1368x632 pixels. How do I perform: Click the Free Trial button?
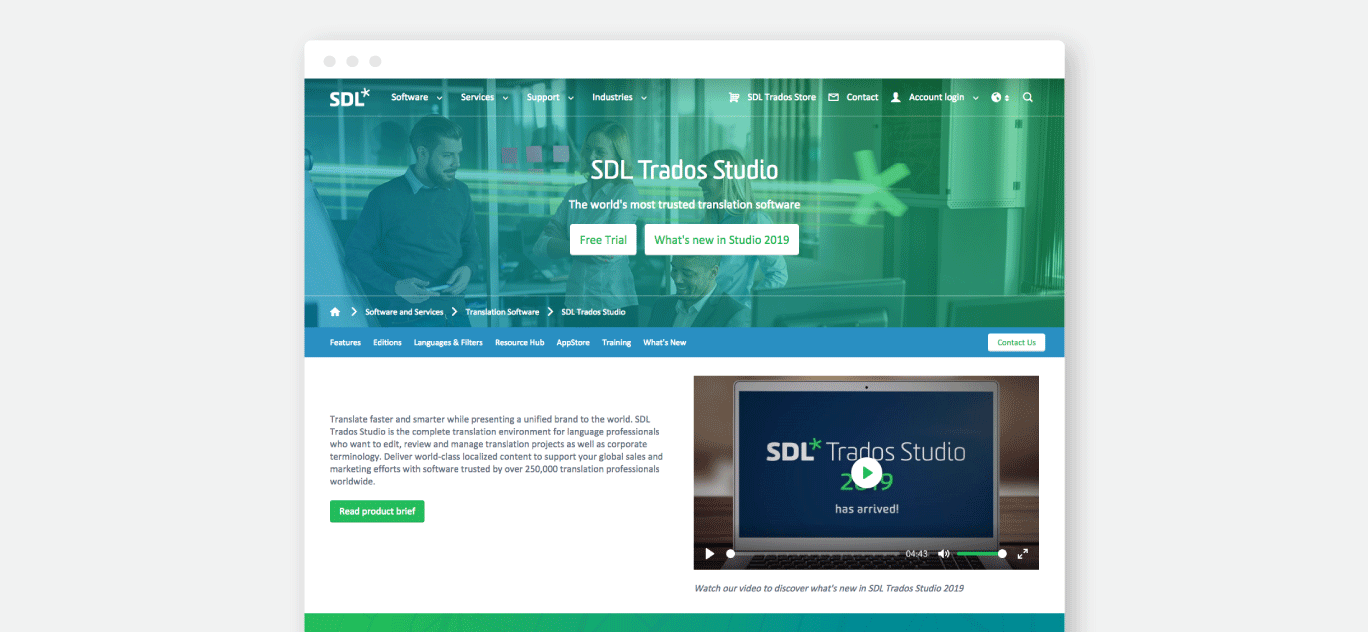click(x=603, y=239)
